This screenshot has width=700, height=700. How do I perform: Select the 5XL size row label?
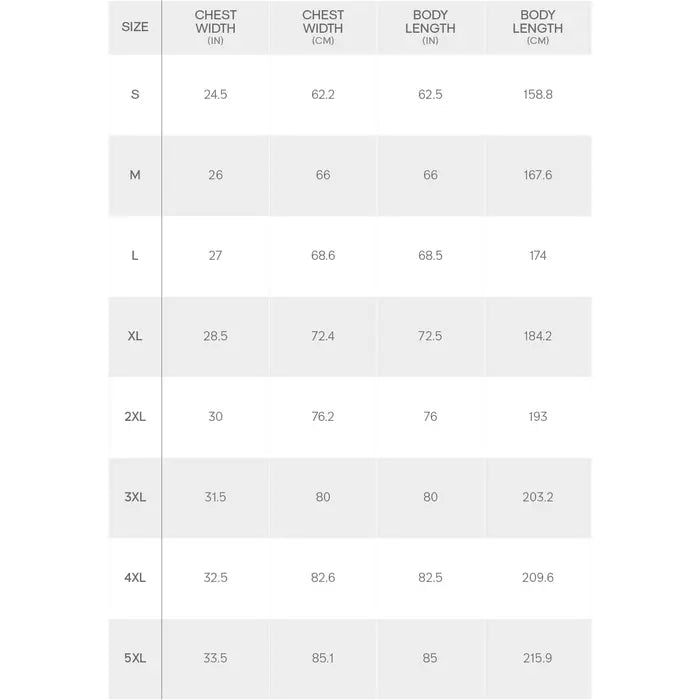[x=135, y=658]
